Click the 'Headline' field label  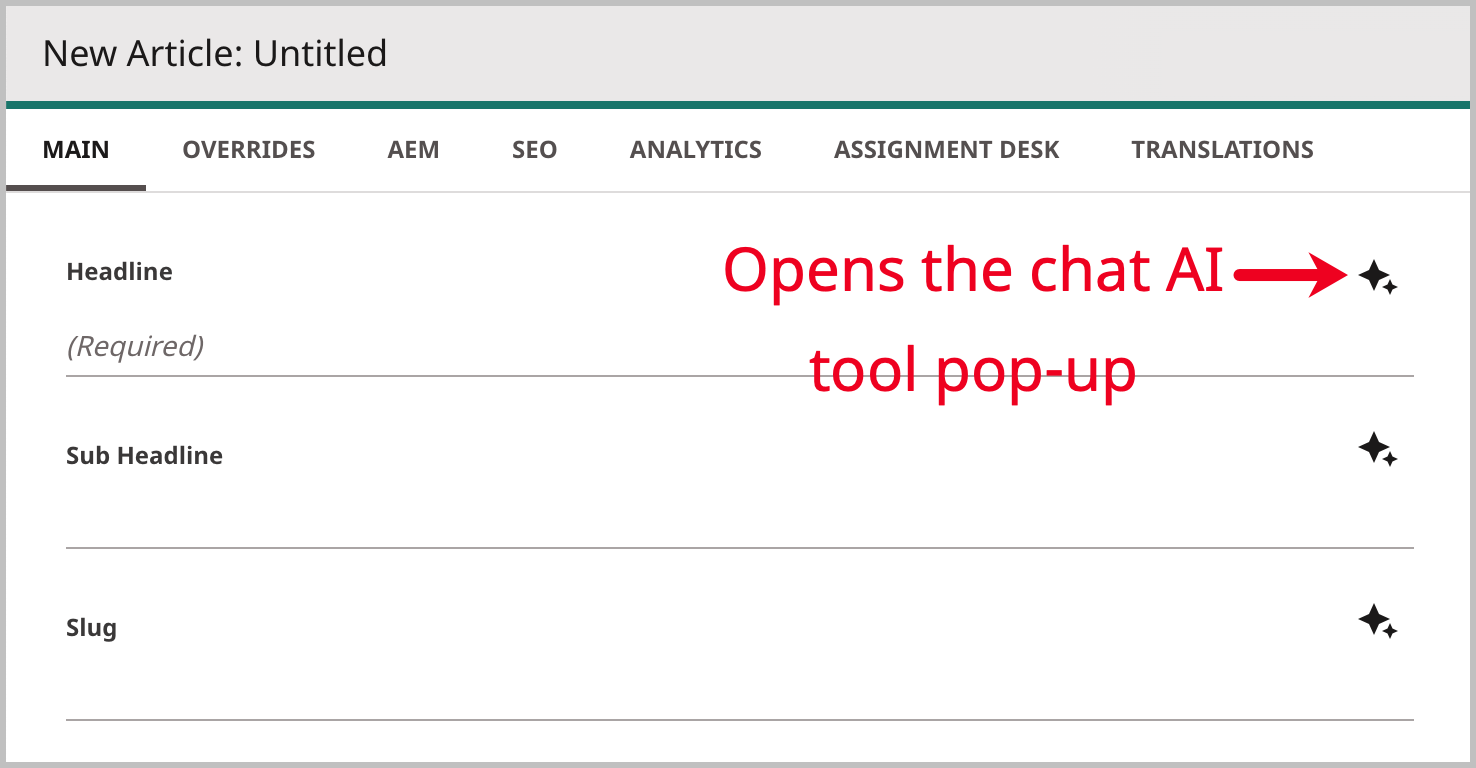coord(120,272)
